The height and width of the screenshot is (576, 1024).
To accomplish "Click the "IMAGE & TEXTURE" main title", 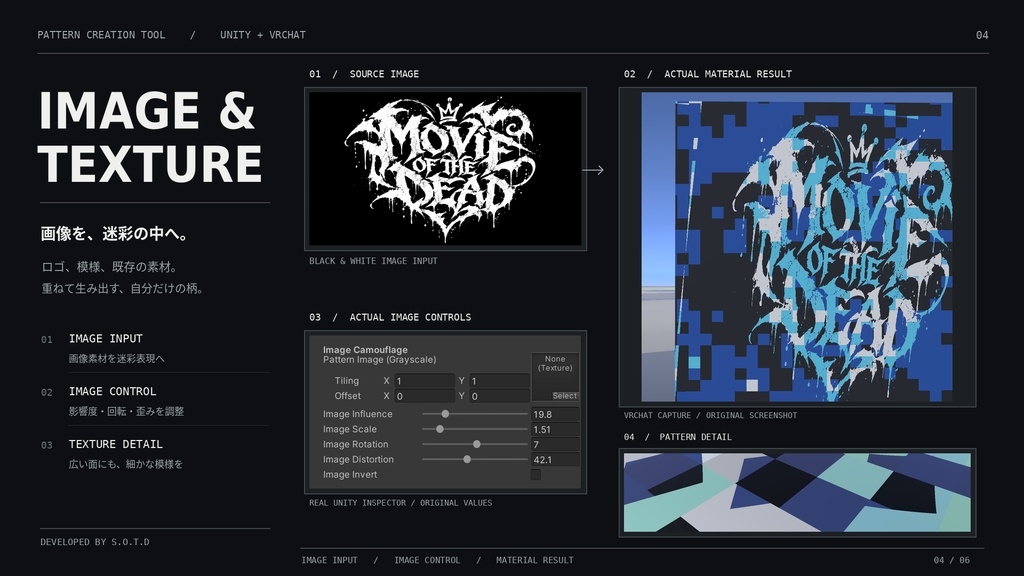I will [x=150, y=136].
